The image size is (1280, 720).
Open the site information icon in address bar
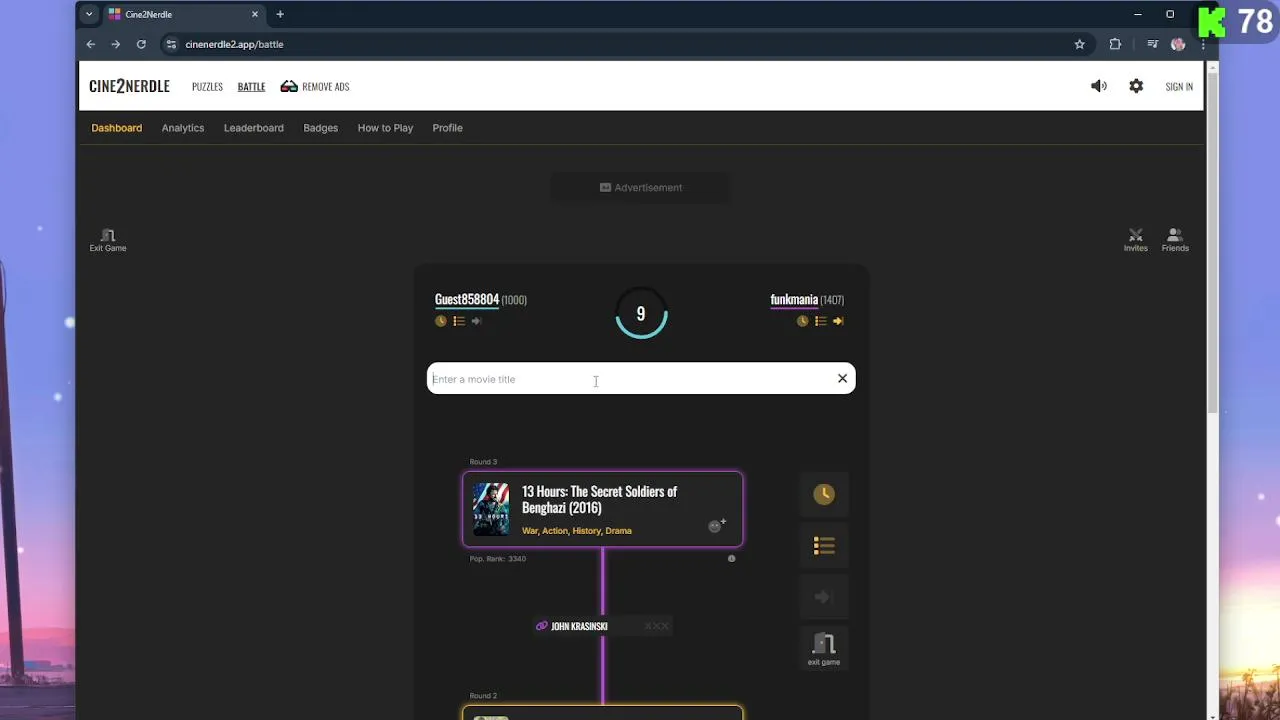171,44
